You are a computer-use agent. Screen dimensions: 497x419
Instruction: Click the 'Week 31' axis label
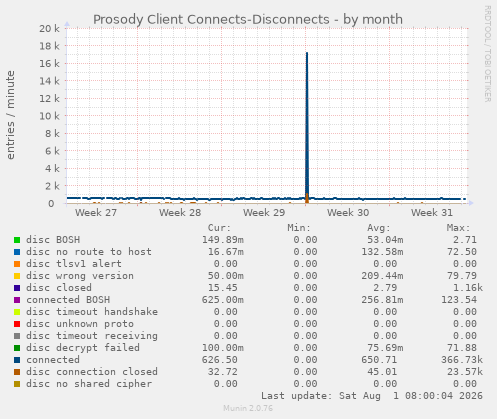point(432,213)
